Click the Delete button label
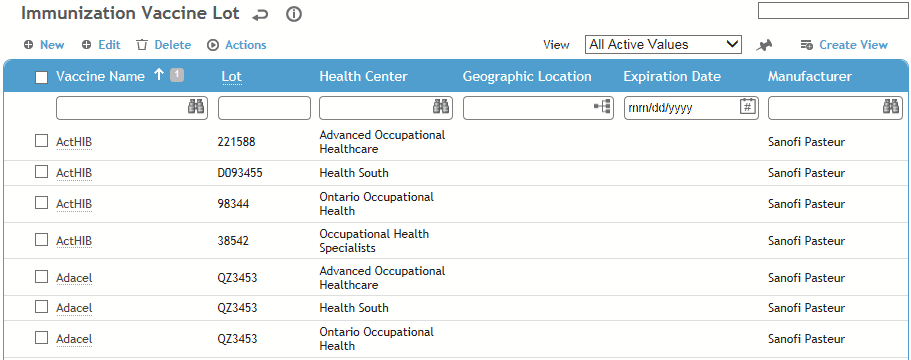 (x=173, y=45)
